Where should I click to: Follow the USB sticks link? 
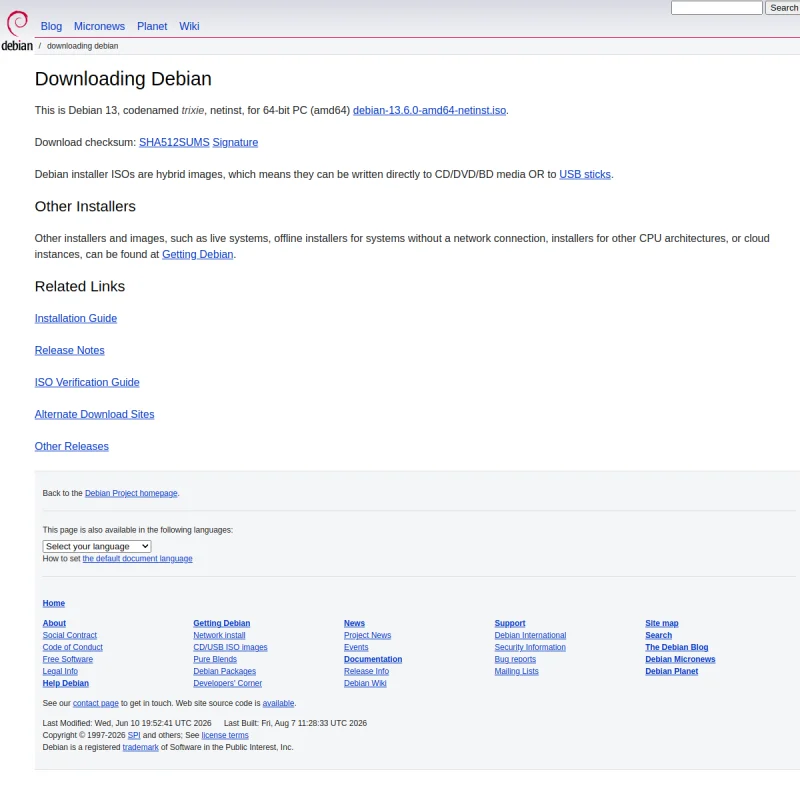click(x=585, y=174)
